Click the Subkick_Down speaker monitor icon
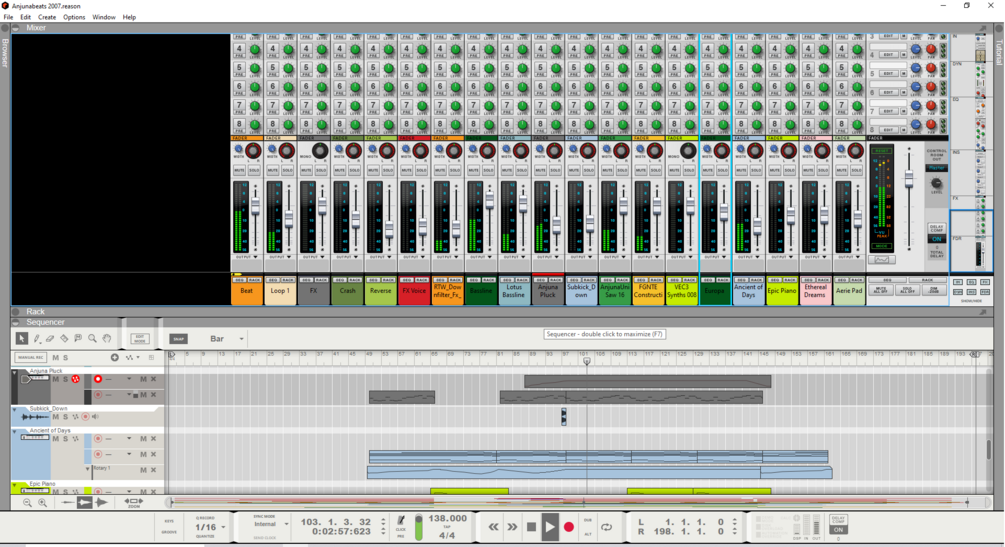1005x547 pixels. (95, 417)
